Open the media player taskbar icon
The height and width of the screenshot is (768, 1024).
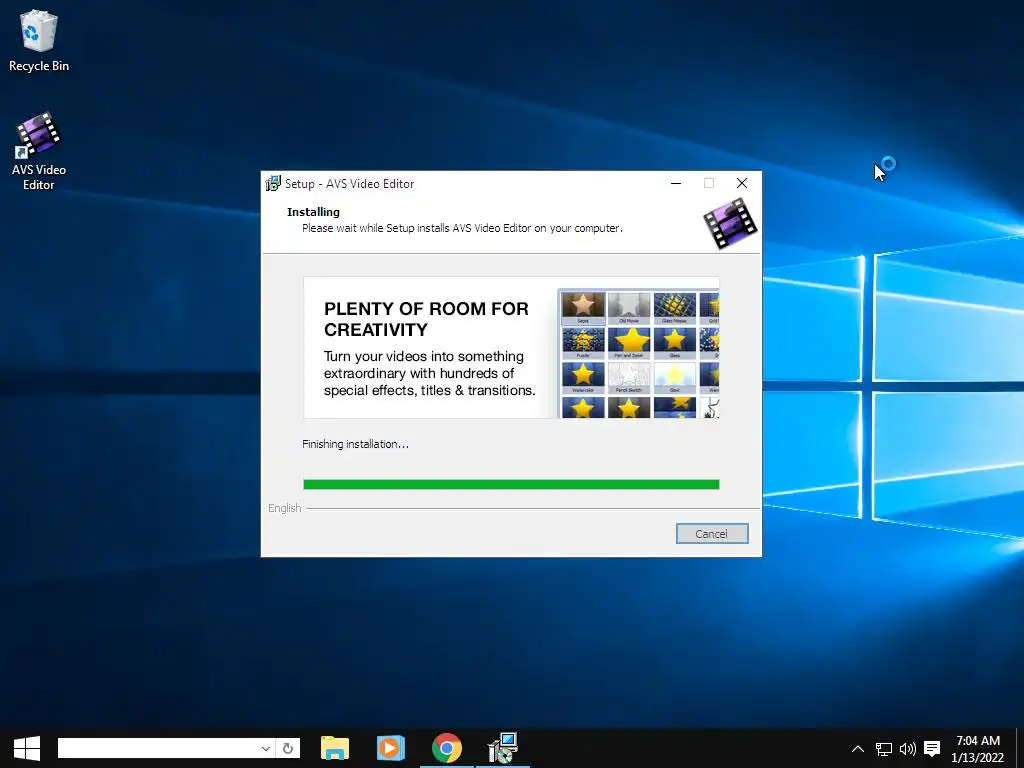pyautogui.click(x=391, y=748)
